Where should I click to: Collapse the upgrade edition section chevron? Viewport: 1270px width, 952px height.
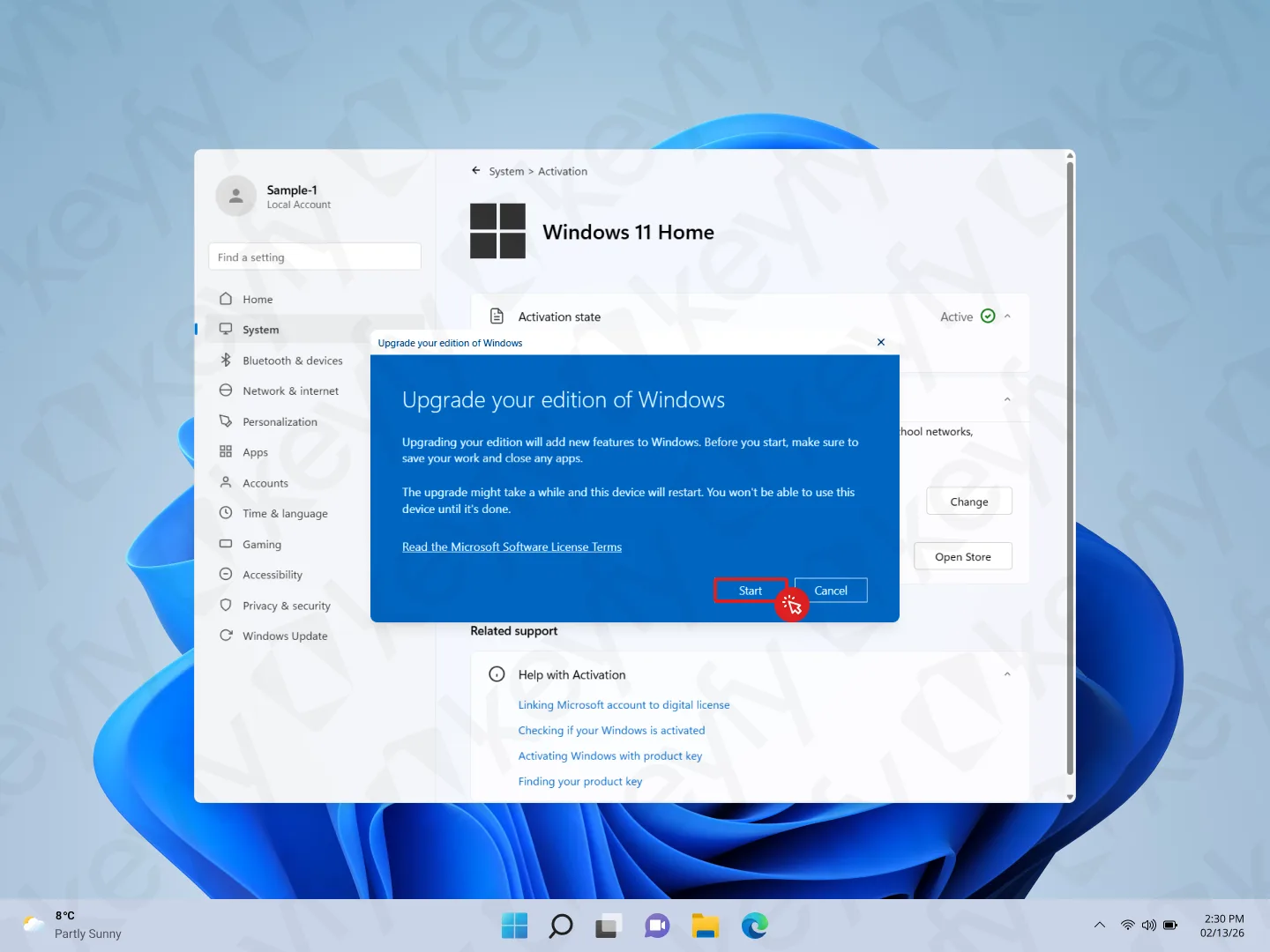[x=1007, y=399]
